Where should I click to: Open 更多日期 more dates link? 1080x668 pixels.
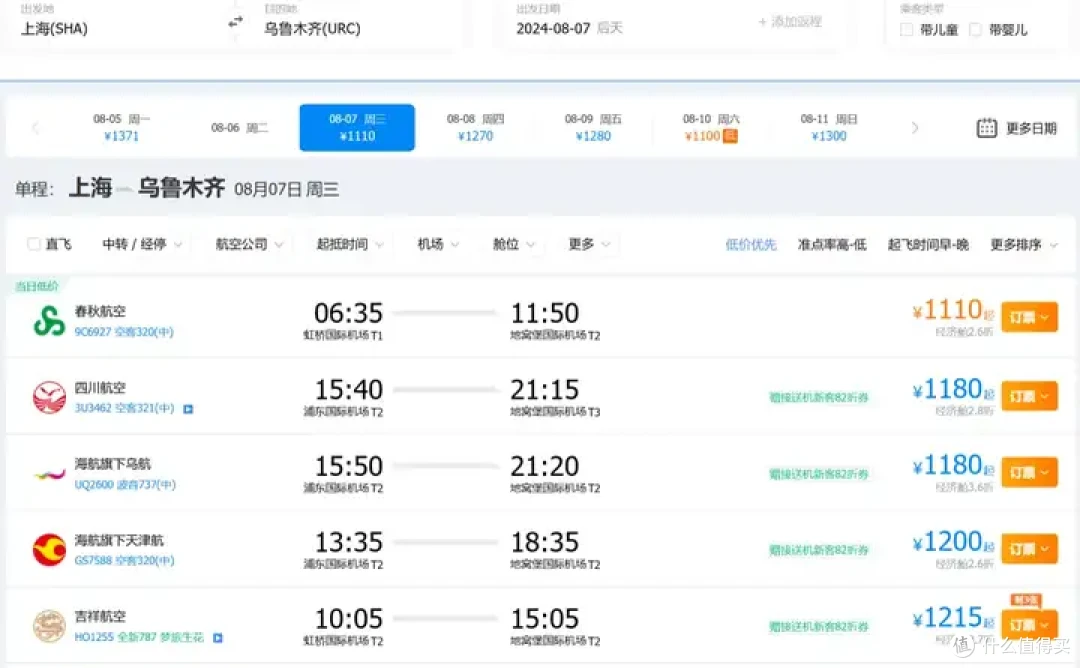[x=1031, y=129]
